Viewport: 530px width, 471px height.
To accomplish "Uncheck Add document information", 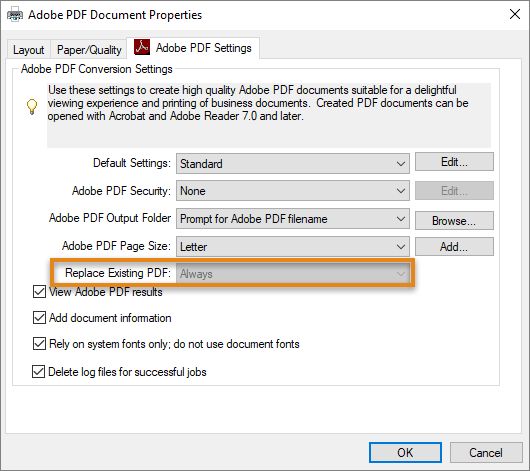I will (x=39, y=318).
